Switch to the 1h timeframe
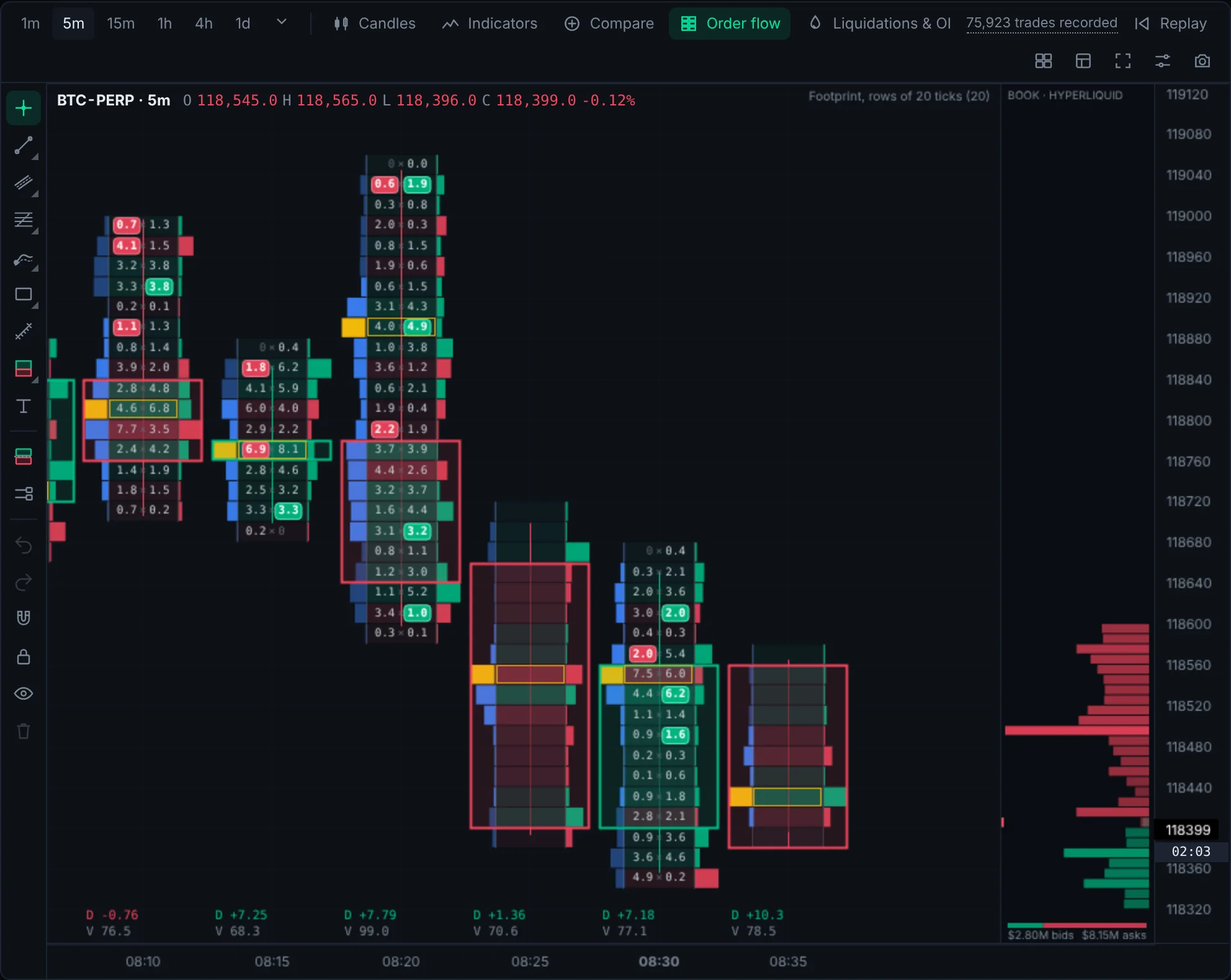 164,24
